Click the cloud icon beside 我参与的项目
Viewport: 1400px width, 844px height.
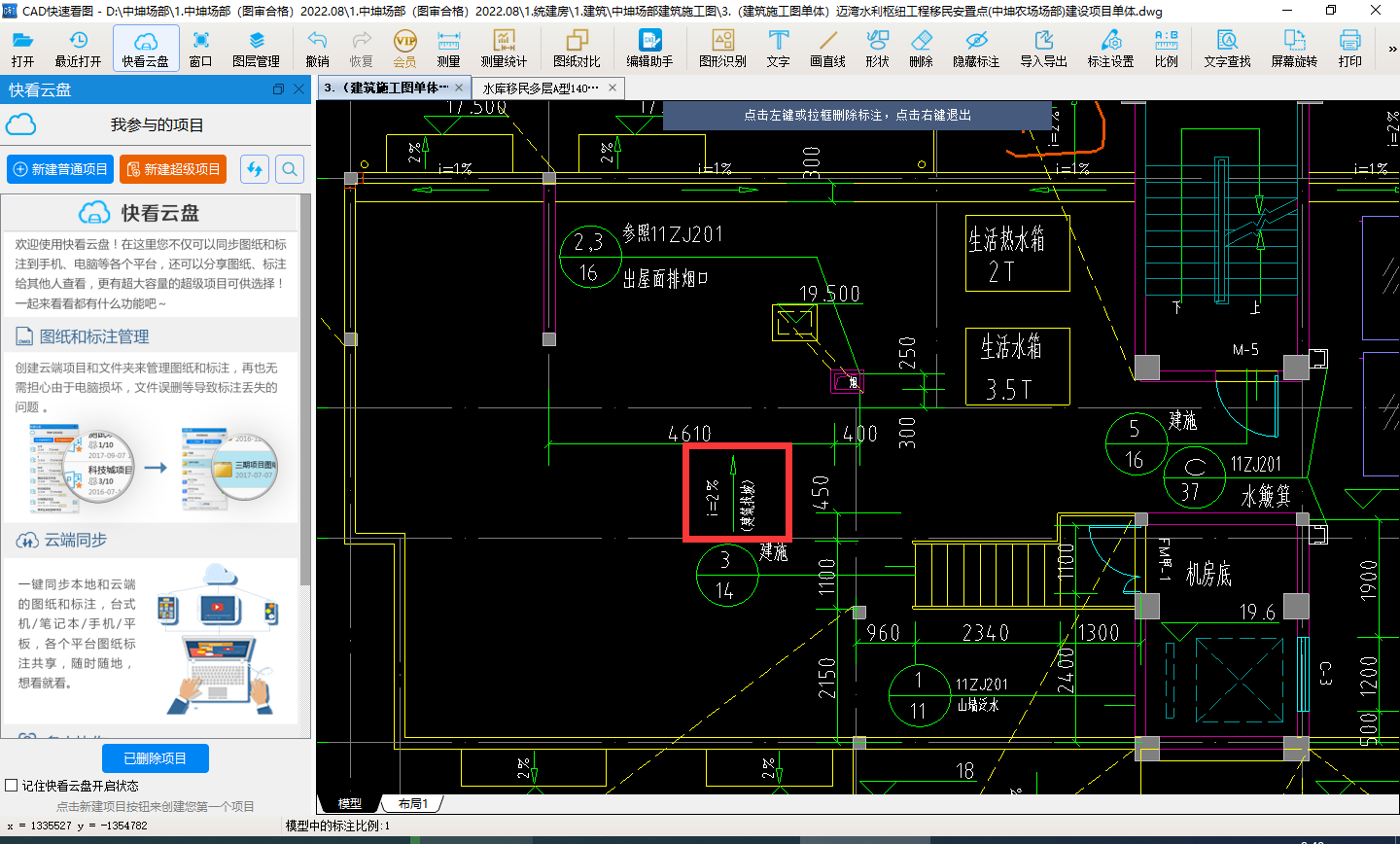[x=20, y=124]
